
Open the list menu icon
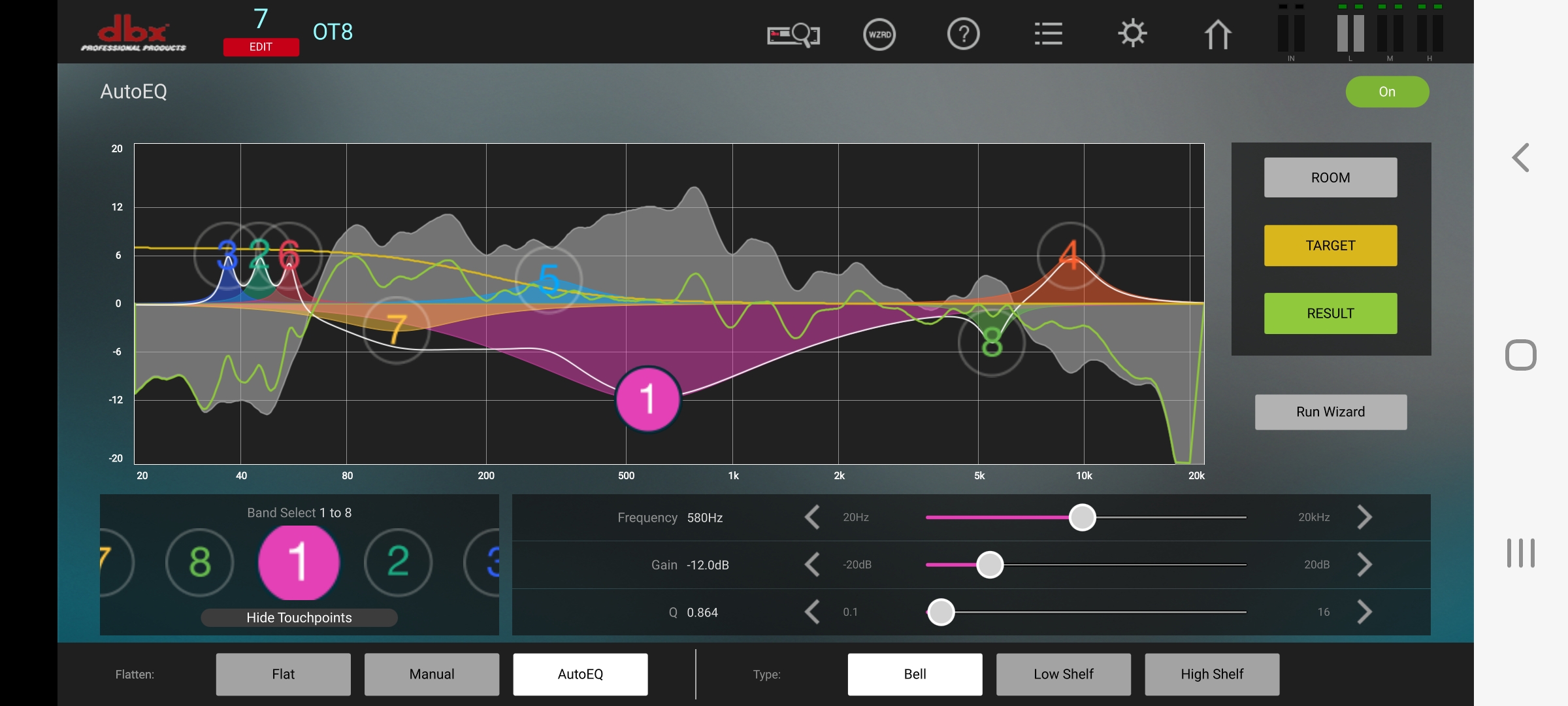pos(1048,34)
